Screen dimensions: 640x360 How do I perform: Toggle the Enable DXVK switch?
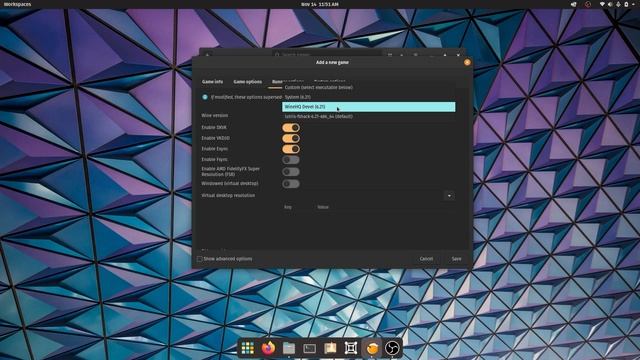[291, 128]
